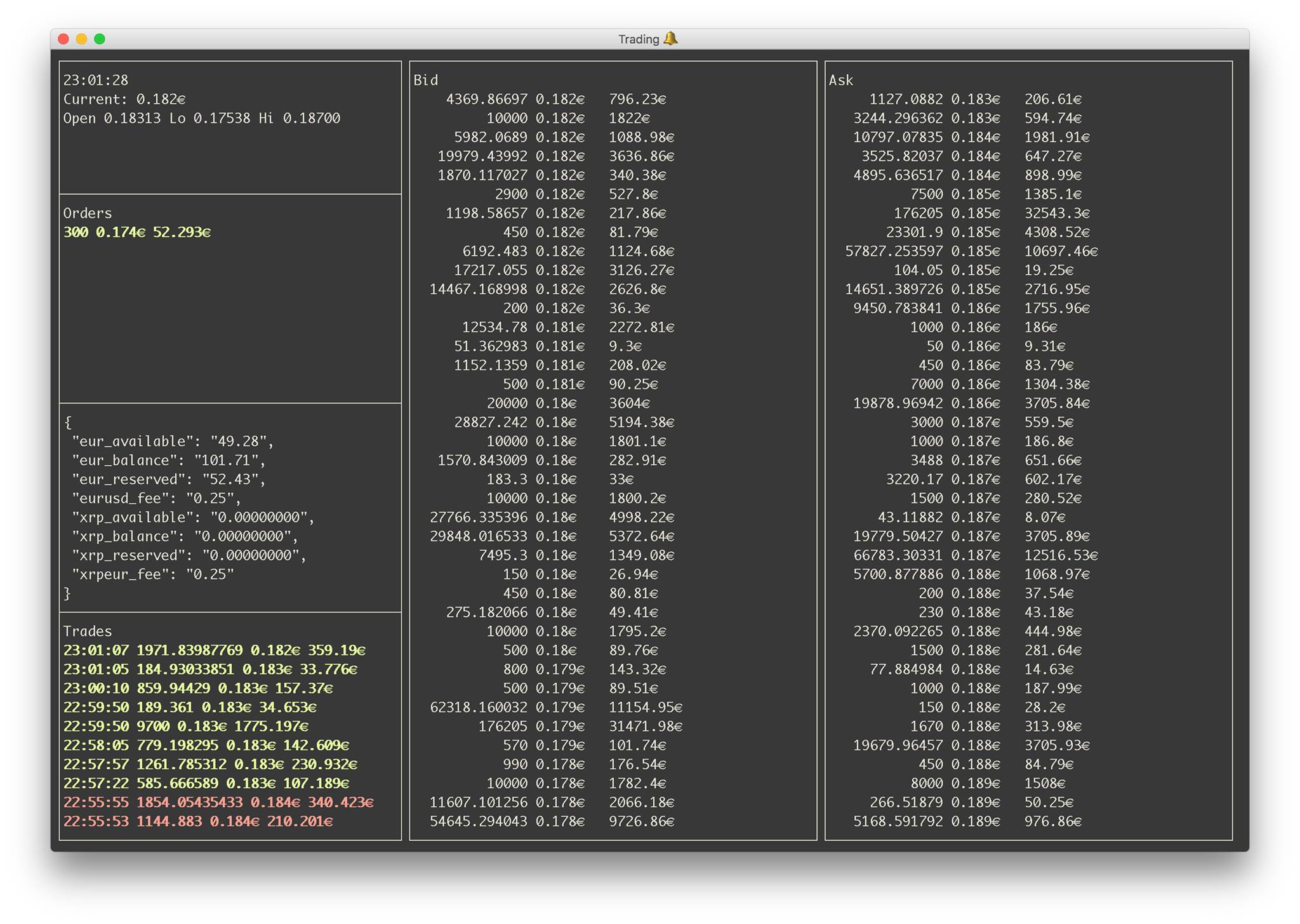
Task: Select bid row 19979.43992 worth 3636.86€
Action: (x=556, y=156)
